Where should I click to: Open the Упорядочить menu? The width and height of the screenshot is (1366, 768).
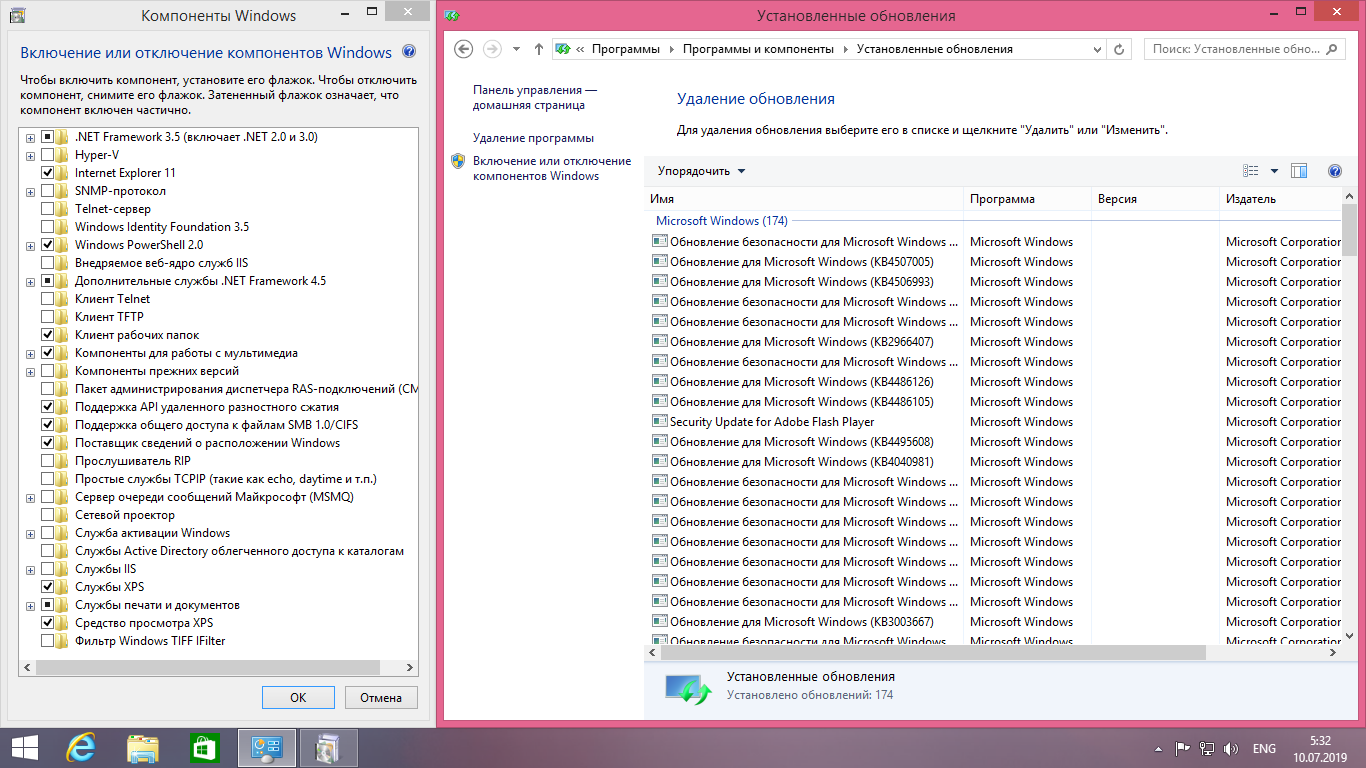[701, 171]
